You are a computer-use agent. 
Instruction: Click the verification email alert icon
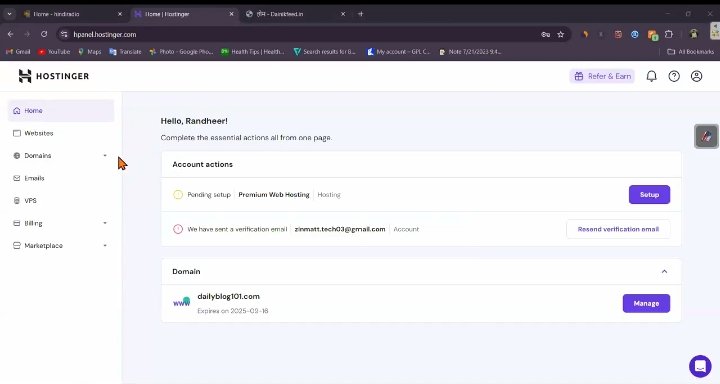pyautogui.click(x=178, y=229)
